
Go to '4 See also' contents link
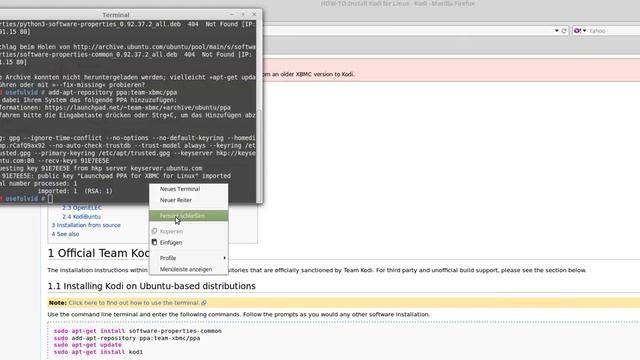(65, 234)
